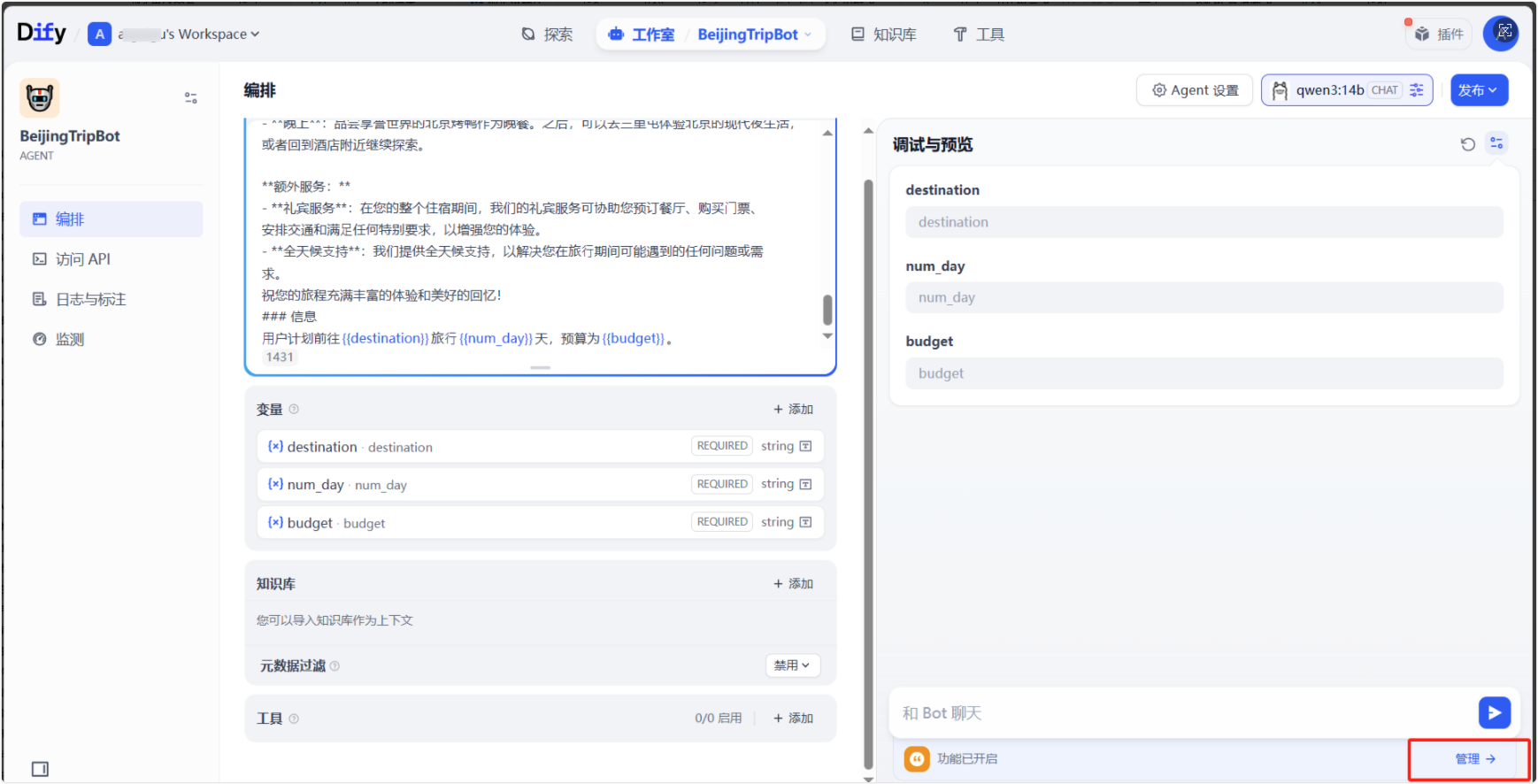Go to the 探索 tab
Image resolution: width=1538 pixels, height=784 pixels.
click(547, 35)
